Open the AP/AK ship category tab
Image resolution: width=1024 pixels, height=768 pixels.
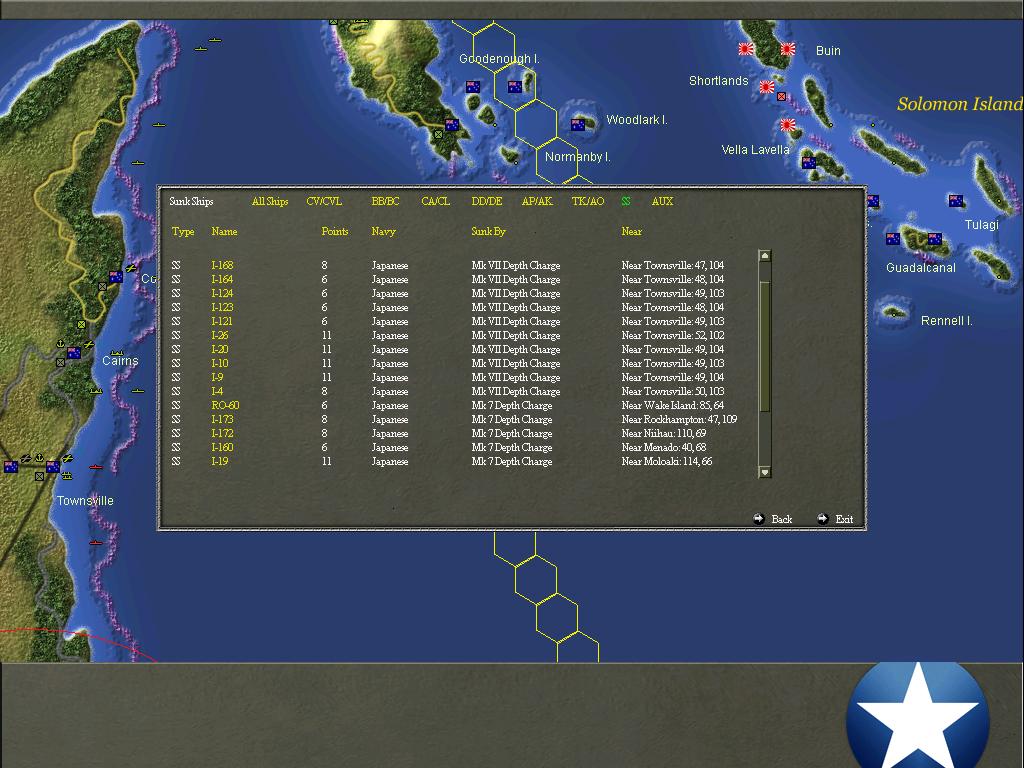[537, 201]
